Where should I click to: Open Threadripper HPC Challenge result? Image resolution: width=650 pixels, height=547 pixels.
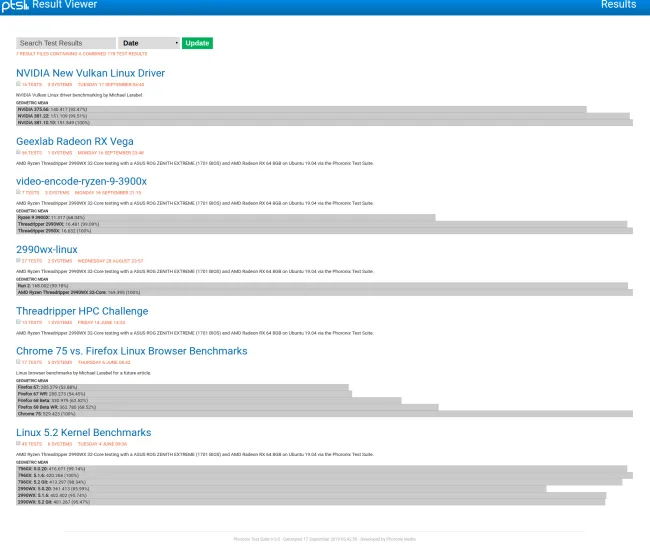(x=82, y=311)
